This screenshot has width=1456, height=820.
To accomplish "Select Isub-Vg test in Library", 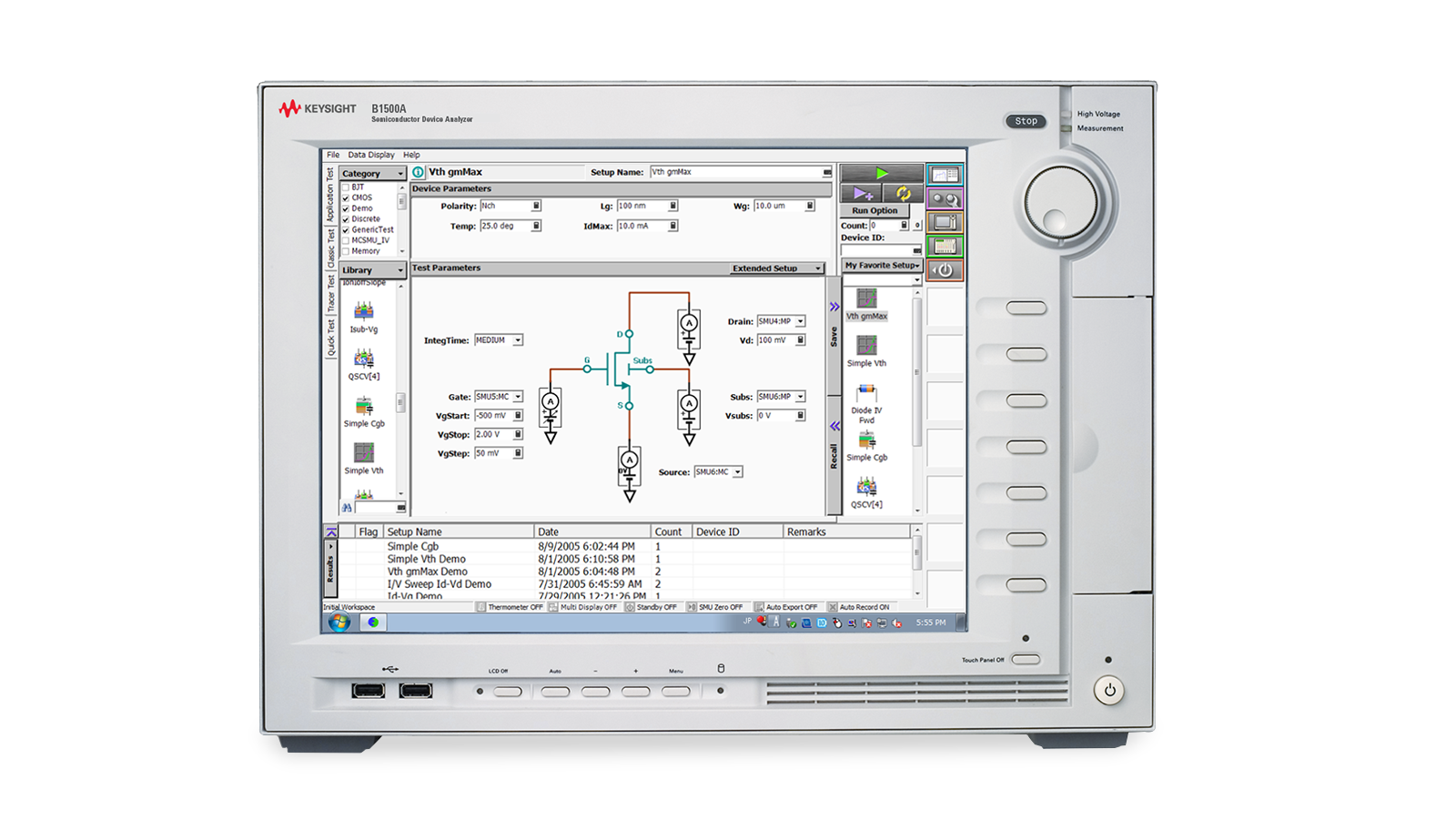I will [364, 312].
